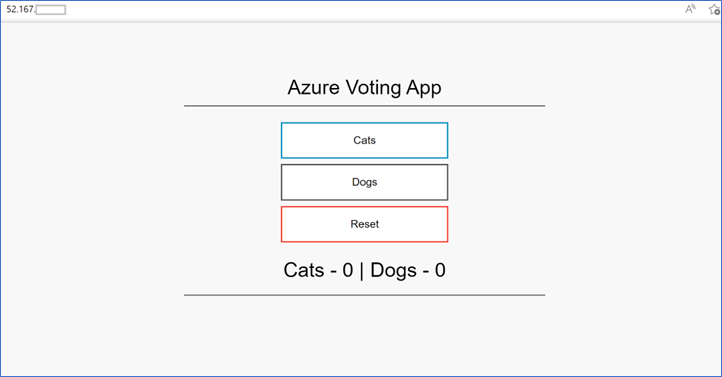Image resolution: width=722 pixels, height=377 pixels.
Task: Click blank page area beneath bottom divider
Action: click(x=364, y=336)
